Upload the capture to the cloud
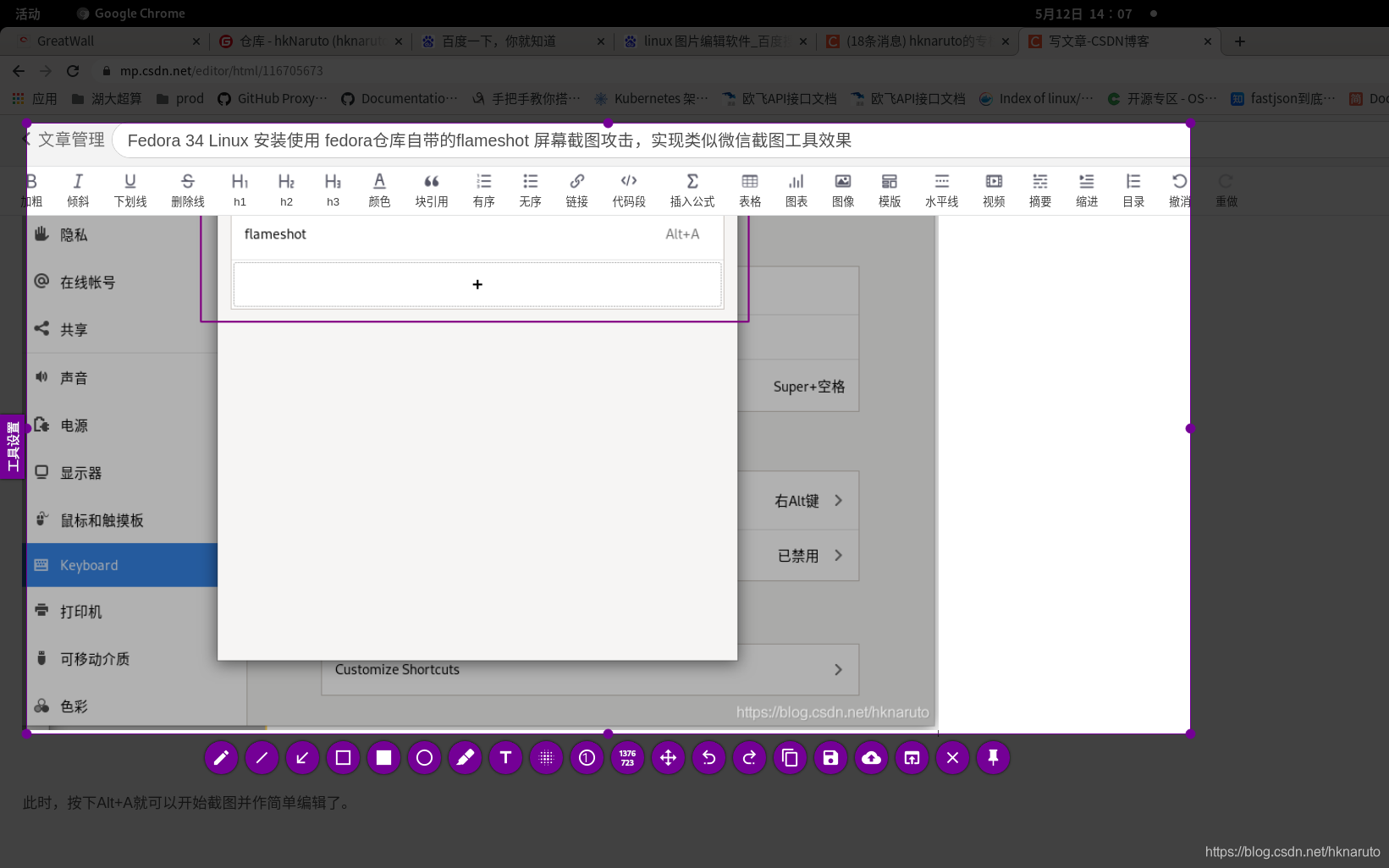1389x868 pixels. (871, 758)
